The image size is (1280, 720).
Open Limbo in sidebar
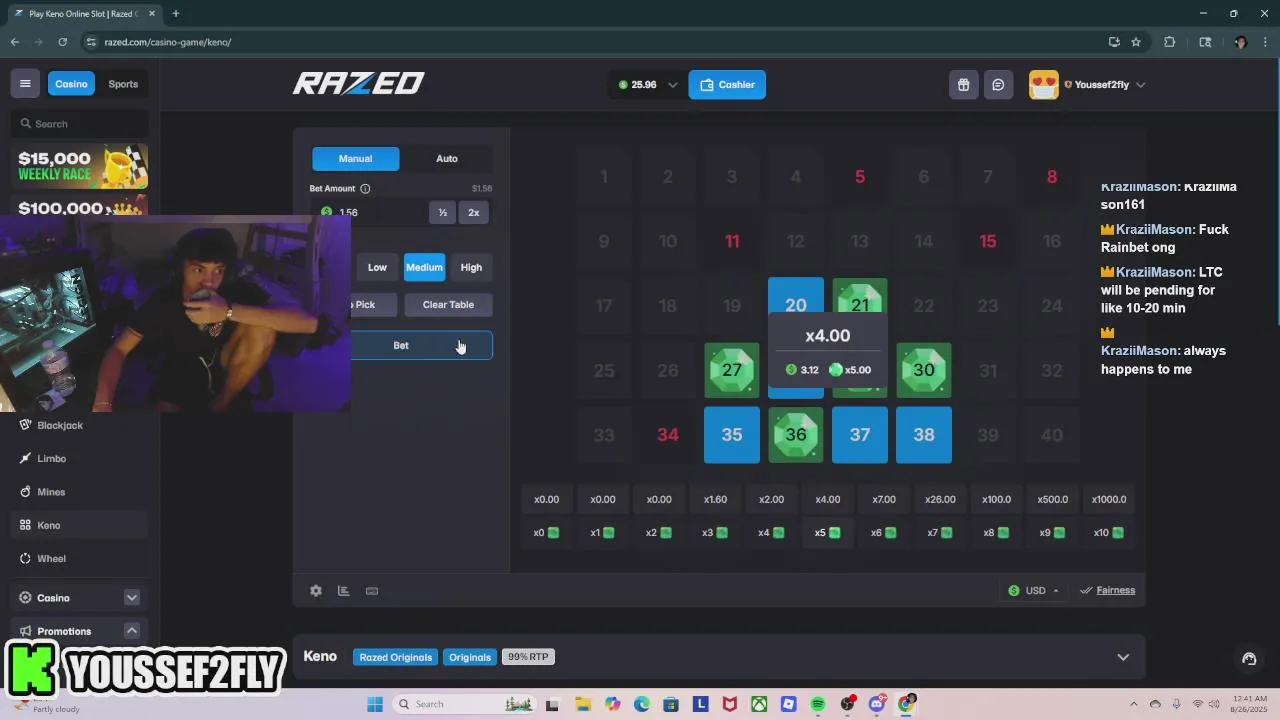pos(52,458)
